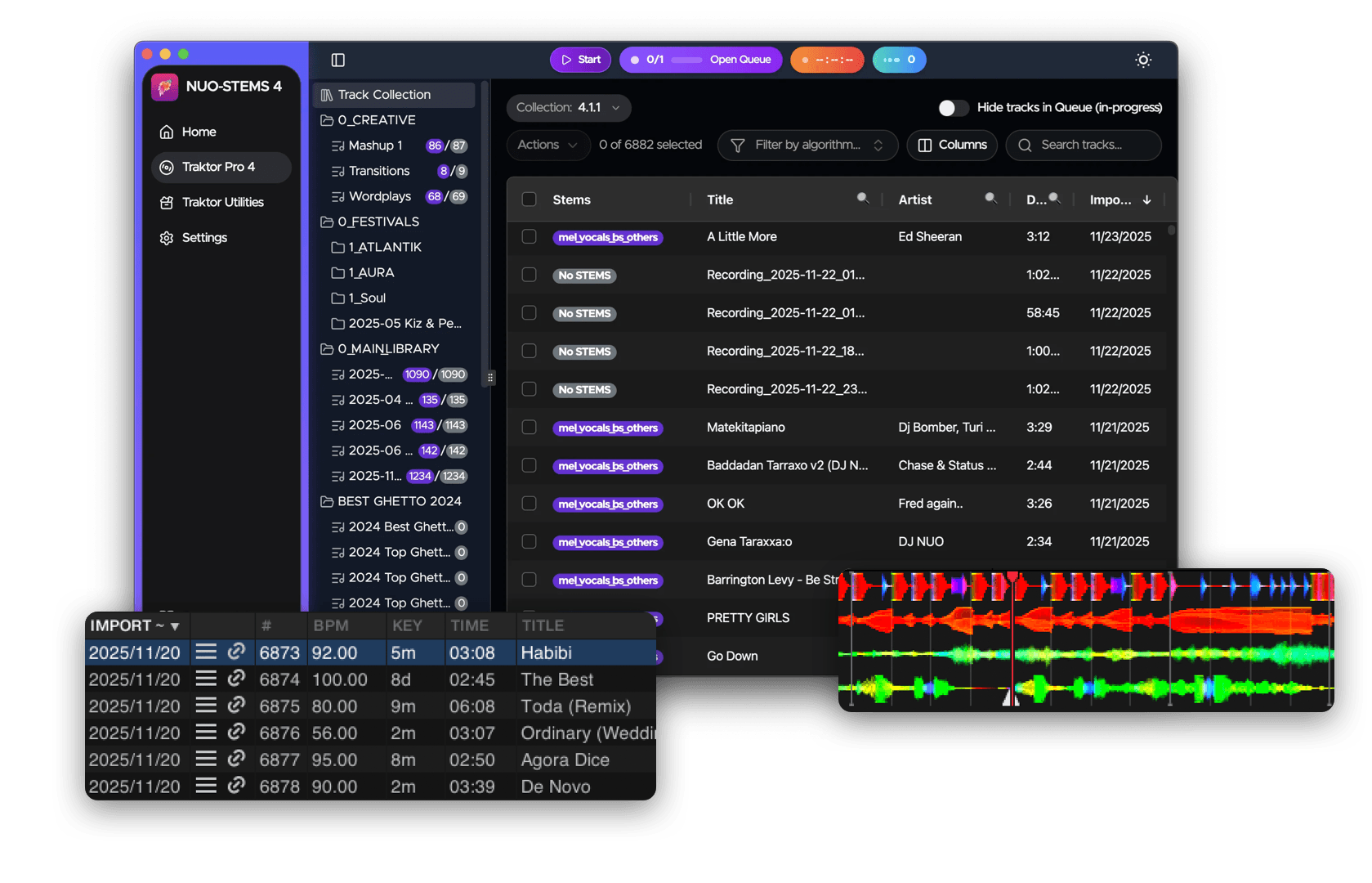1372x883 pixels.
Task: Click the search icon next to the Title column
Action: 863,199
